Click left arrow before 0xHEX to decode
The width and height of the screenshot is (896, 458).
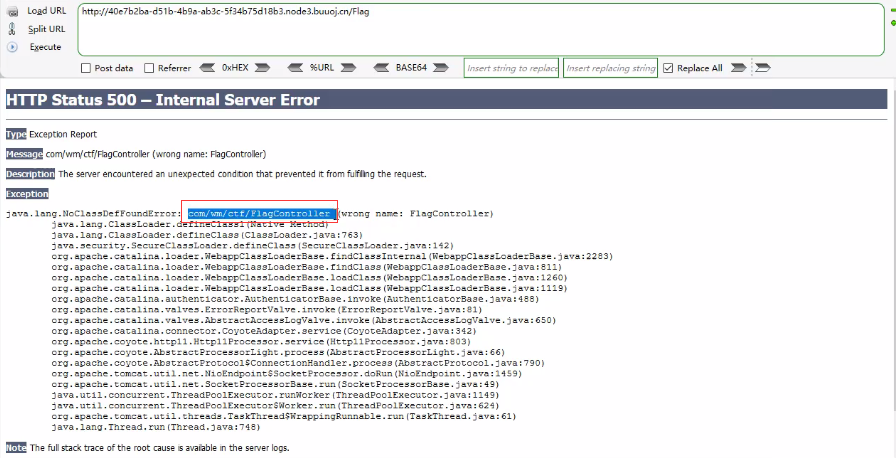207,68
